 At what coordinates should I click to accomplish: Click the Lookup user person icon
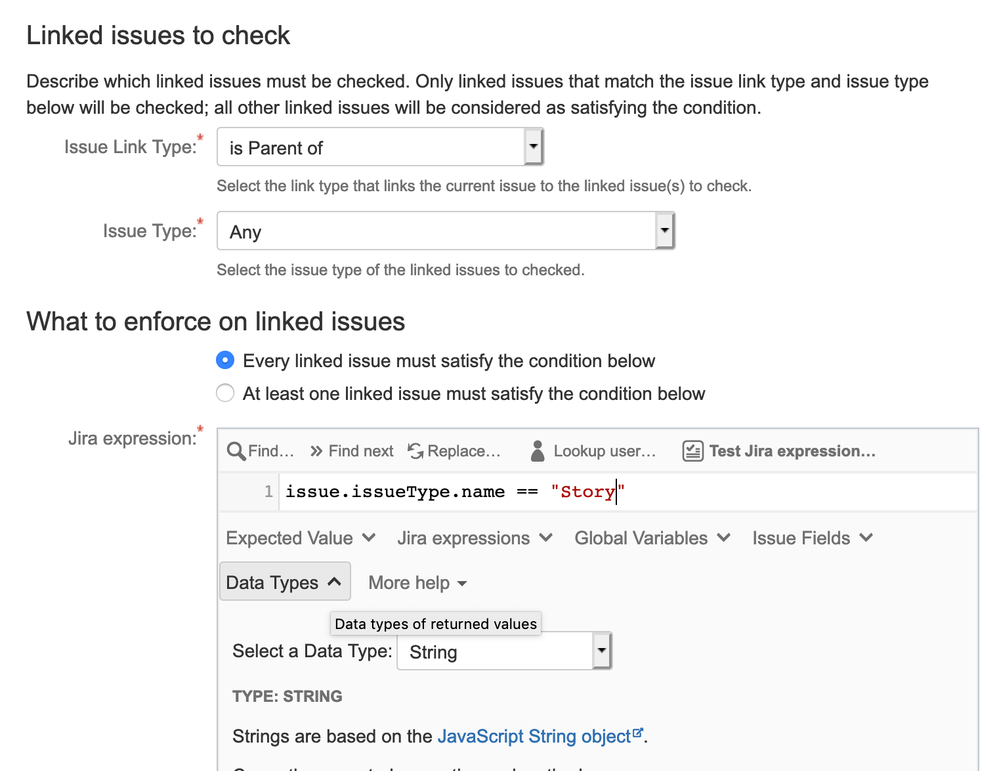pos(538,451)
